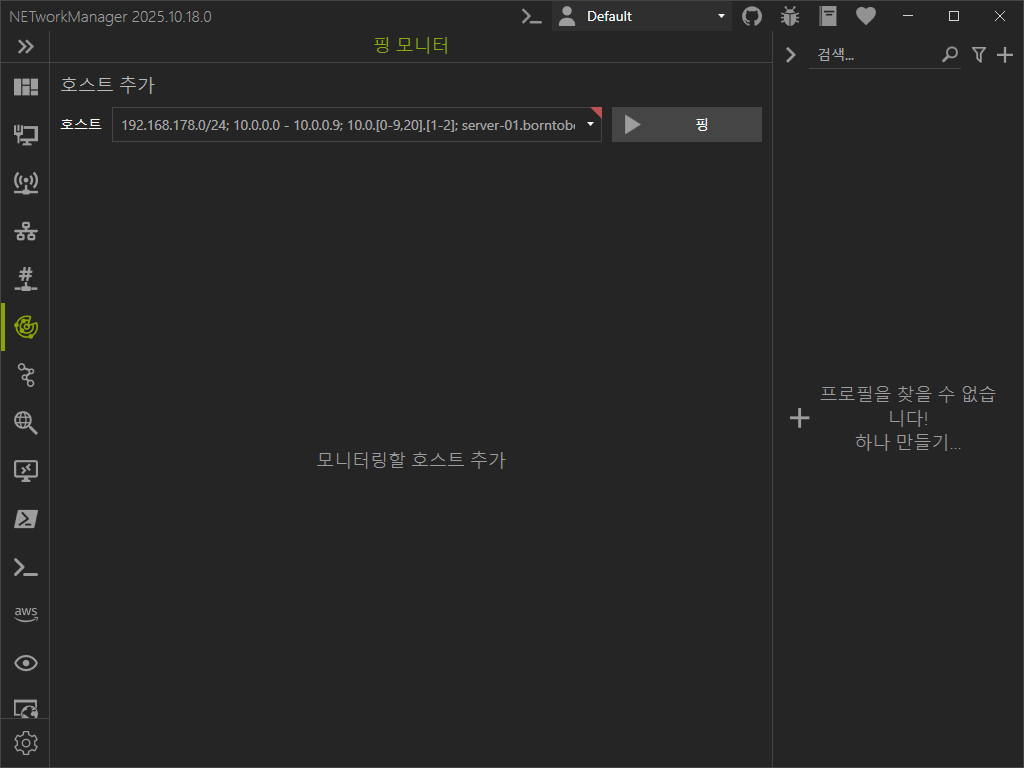Open the Dashboard icon in sidebar
Viewport: 1024px width, 768px height.
[x=25, y=87]
